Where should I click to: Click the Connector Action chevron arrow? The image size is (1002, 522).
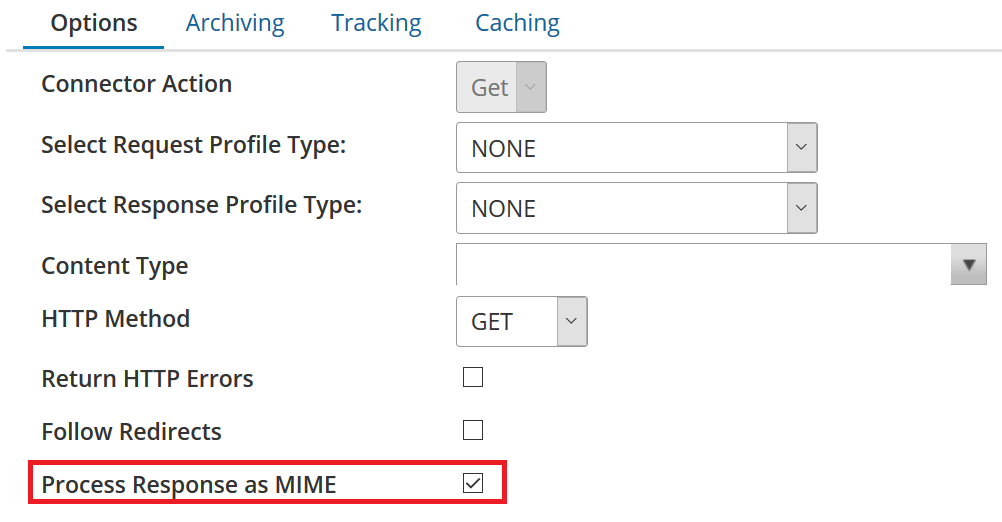point(531,88)
